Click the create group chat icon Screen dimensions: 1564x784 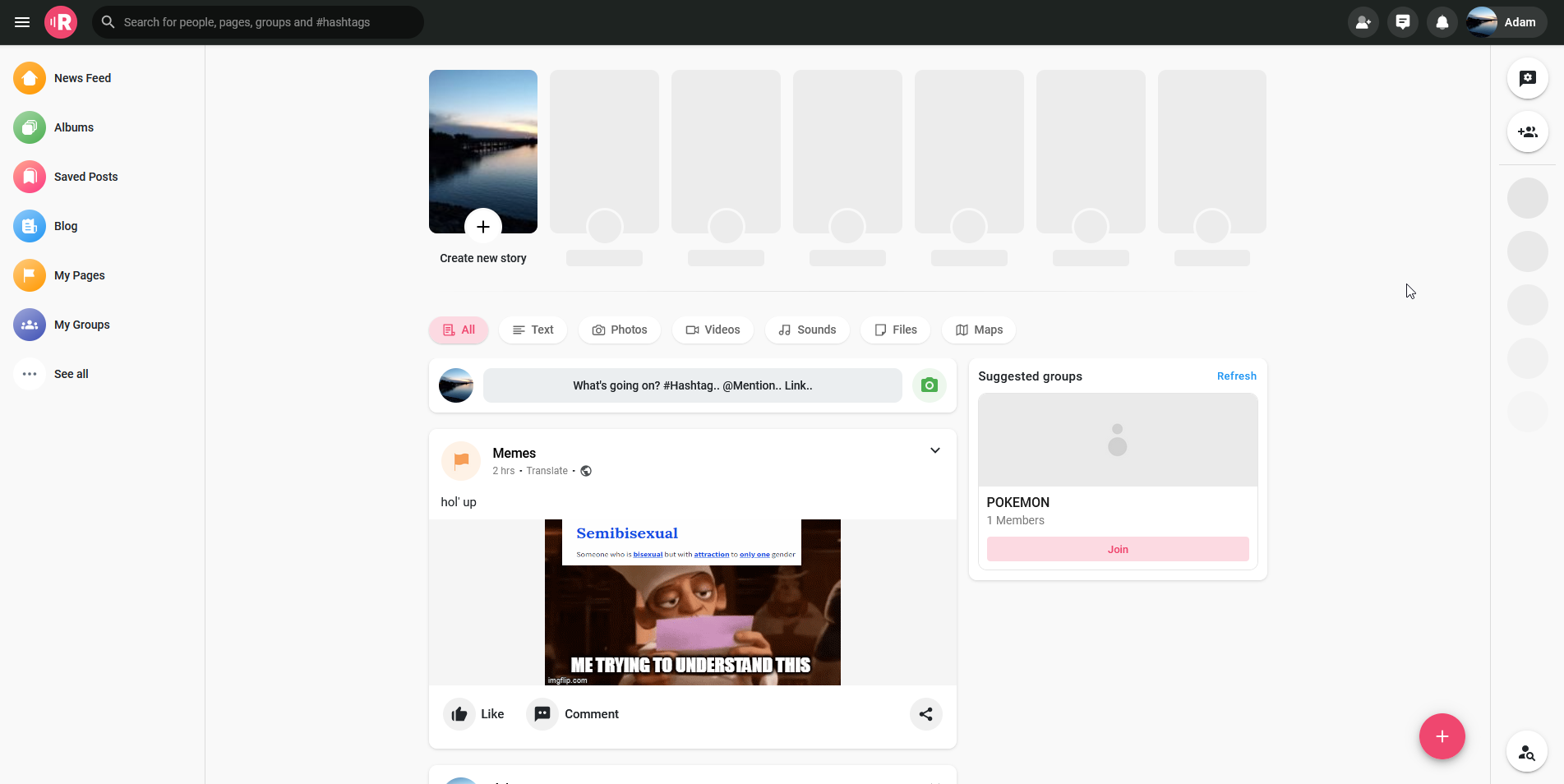(x=1528, y=131)
